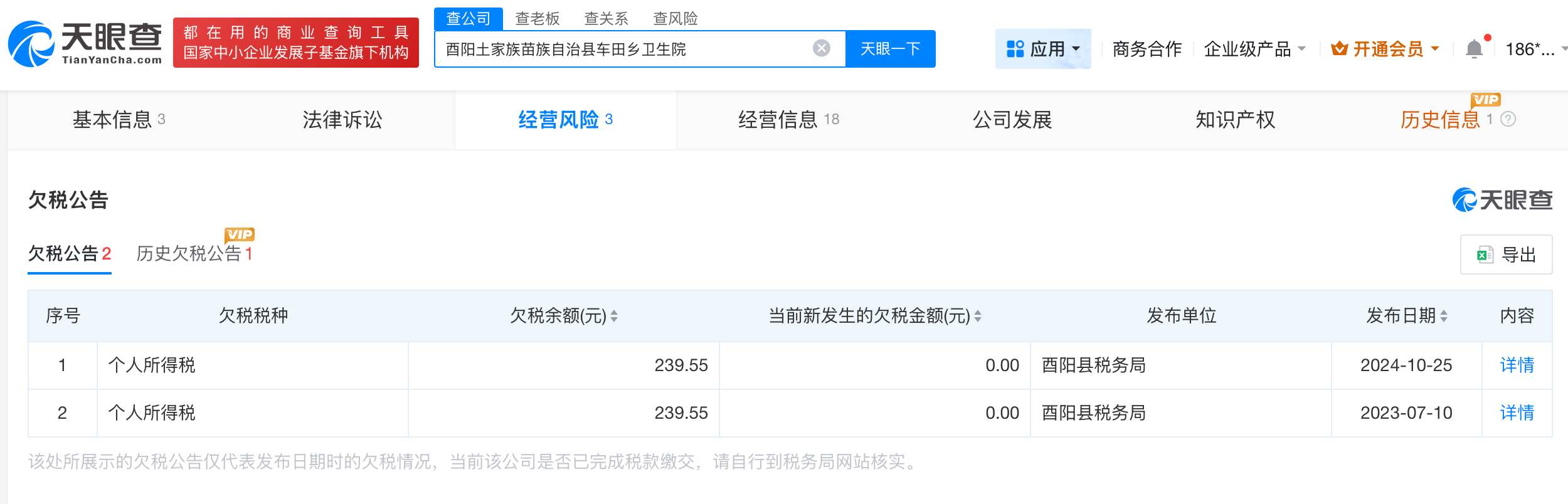Screen dimensions: 1568x504
Task: Click the Tianyancha logo icon
Action: (30, 44)
